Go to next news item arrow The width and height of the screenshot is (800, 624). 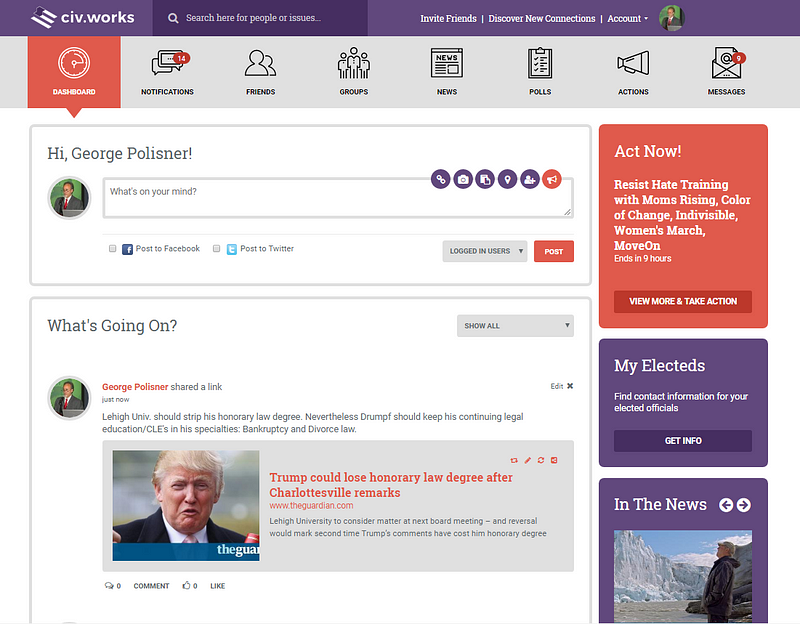pyautogui.click(x=743, y=505)
